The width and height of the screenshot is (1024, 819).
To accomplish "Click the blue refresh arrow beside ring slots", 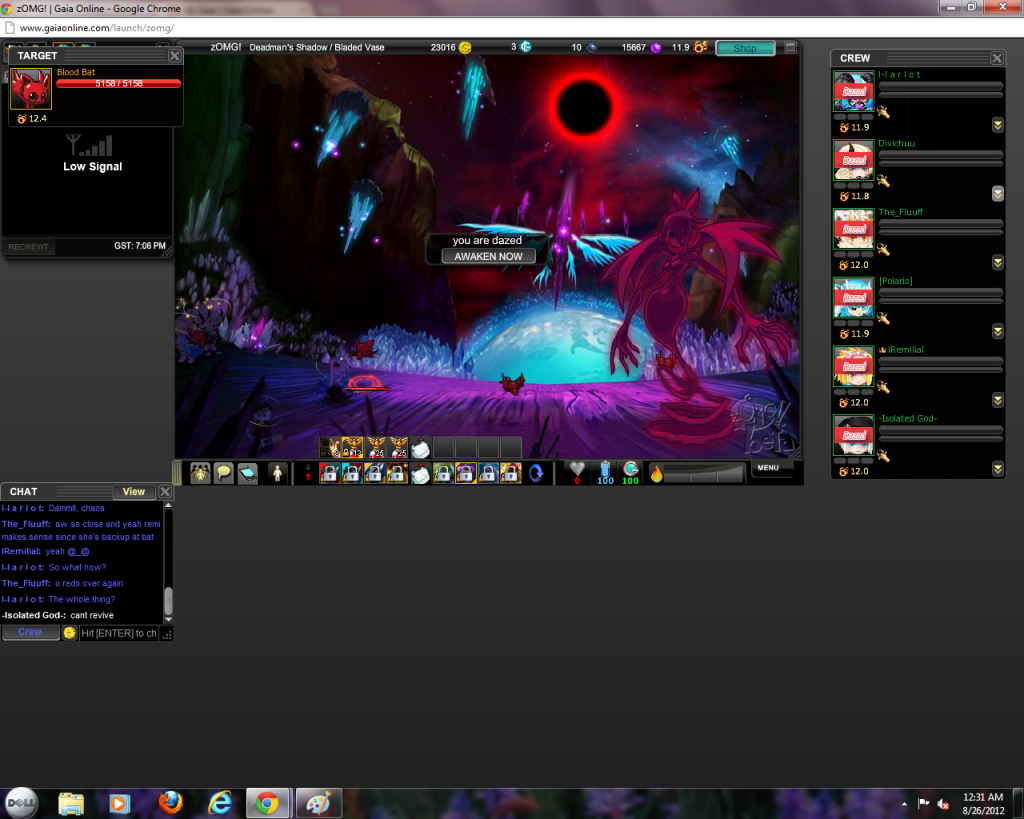I will [536, 472].
